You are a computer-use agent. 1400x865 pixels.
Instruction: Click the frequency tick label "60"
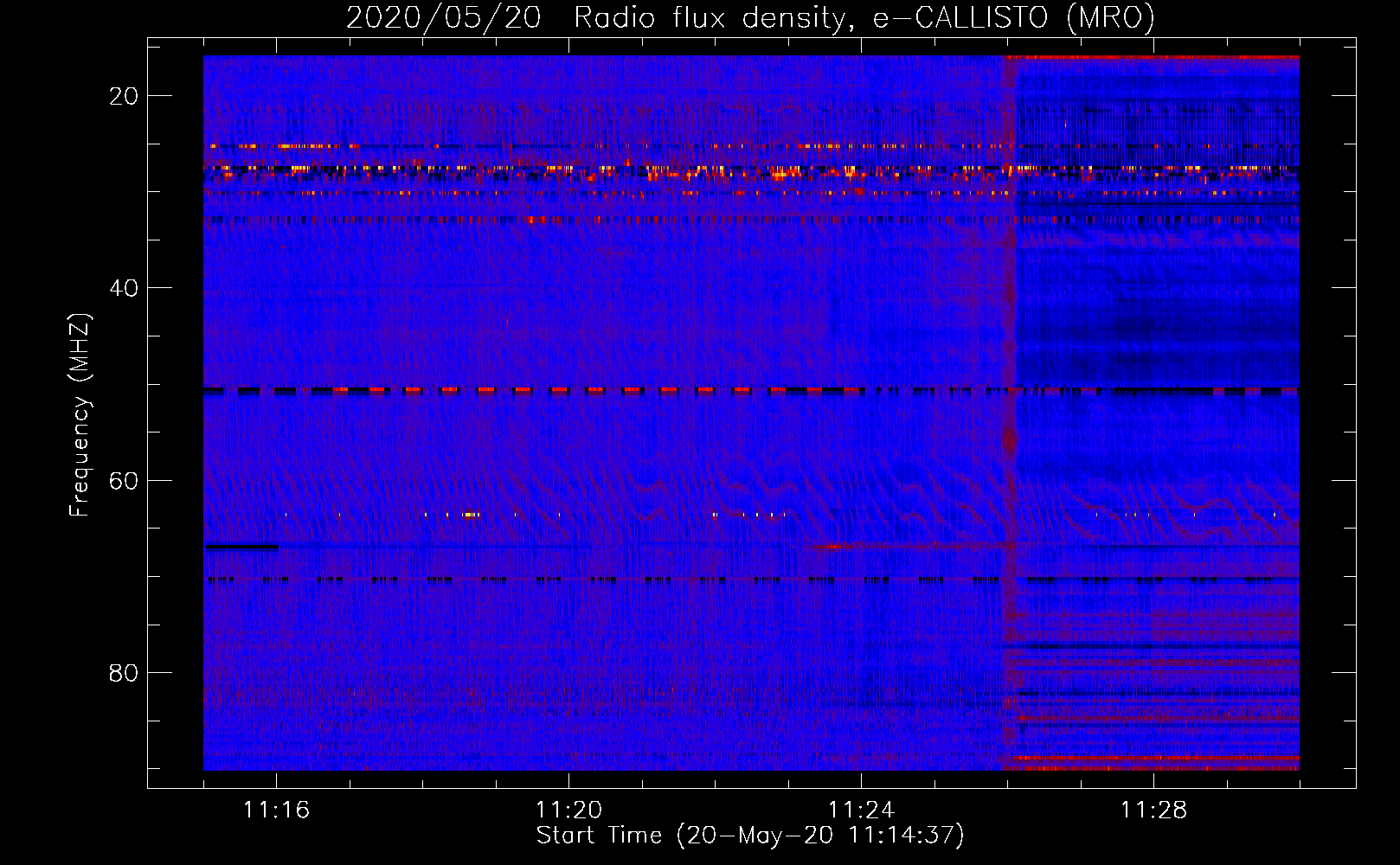125,480
